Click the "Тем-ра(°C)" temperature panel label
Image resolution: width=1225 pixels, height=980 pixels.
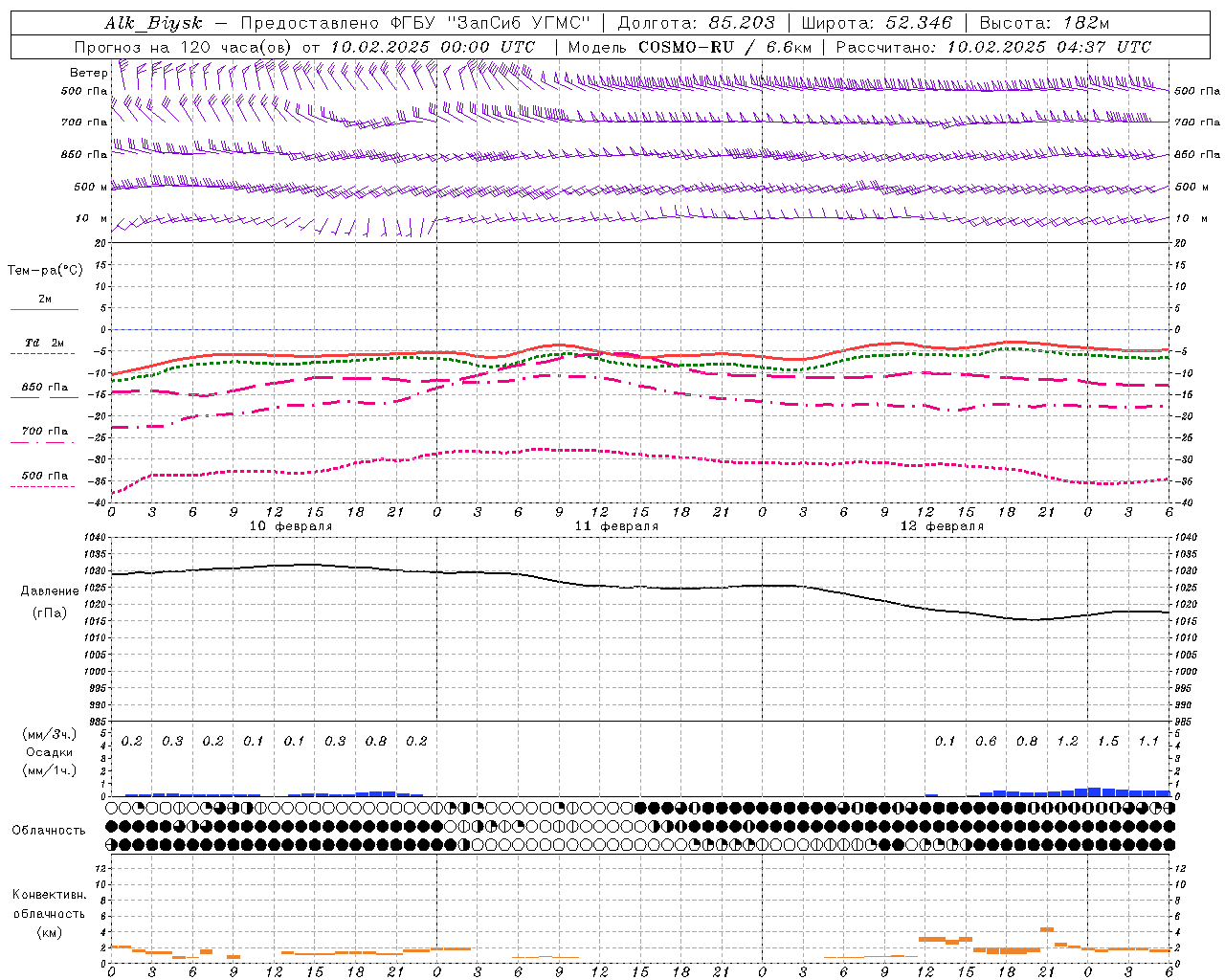(45, 271)
